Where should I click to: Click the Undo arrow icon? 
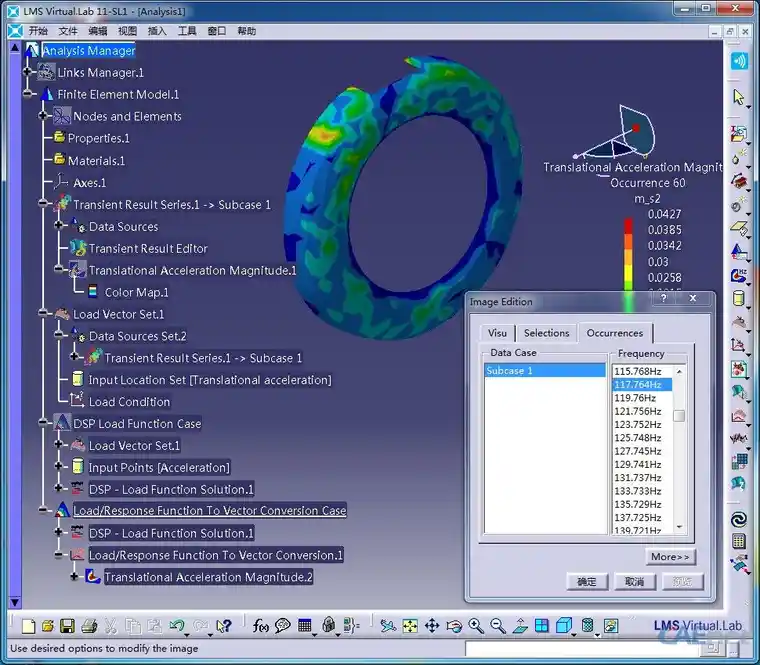[176, 626]
